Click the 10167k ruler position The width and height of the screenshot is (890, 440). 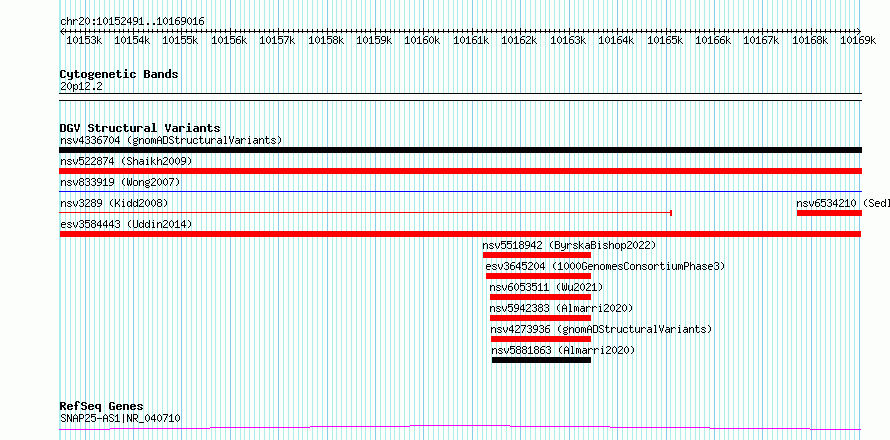(x=762, y=40)
